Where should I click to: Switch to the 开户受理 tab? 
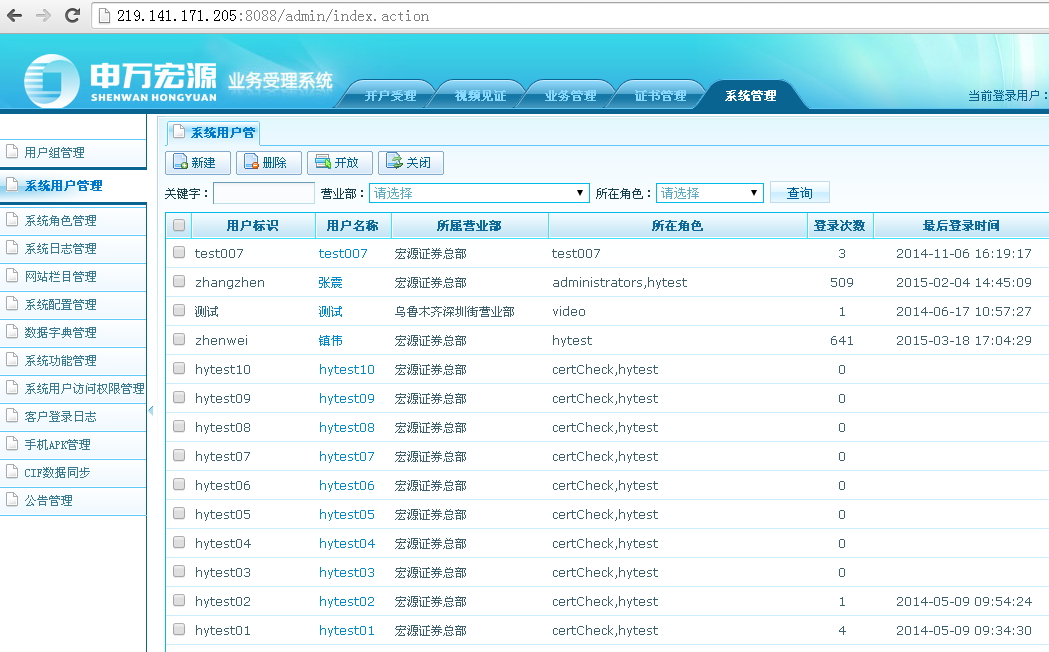pyautogui.click(x=391, y=96)
